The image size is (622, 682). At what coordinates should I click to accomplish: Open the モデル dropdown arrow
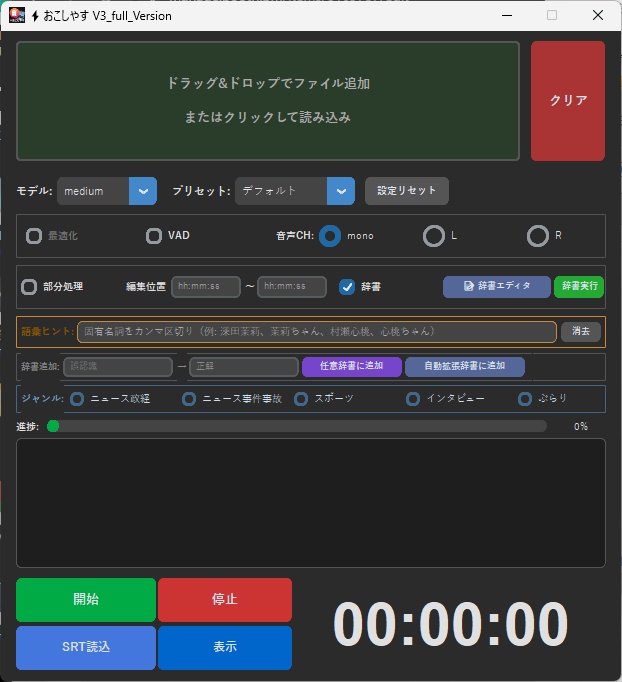[x=143, y=191]
